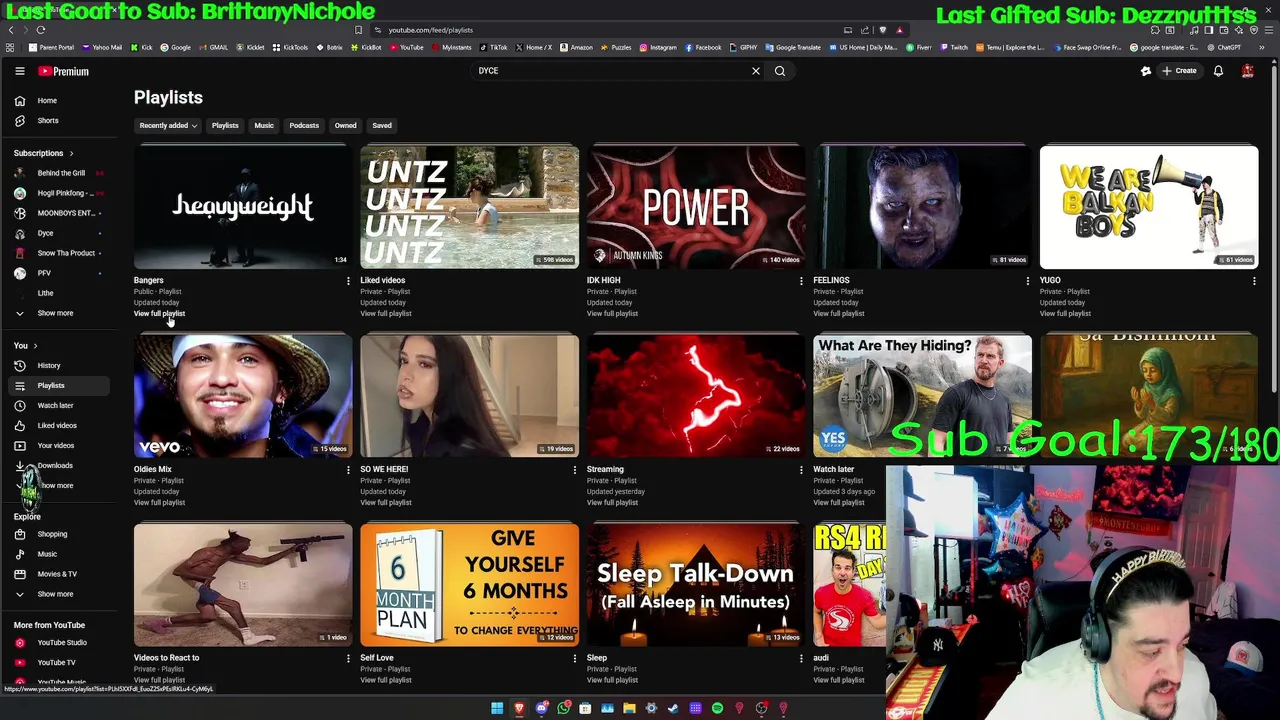Clear the search box with the X
This screenshot has width=1280, height=720.
(x=756, y=71)
